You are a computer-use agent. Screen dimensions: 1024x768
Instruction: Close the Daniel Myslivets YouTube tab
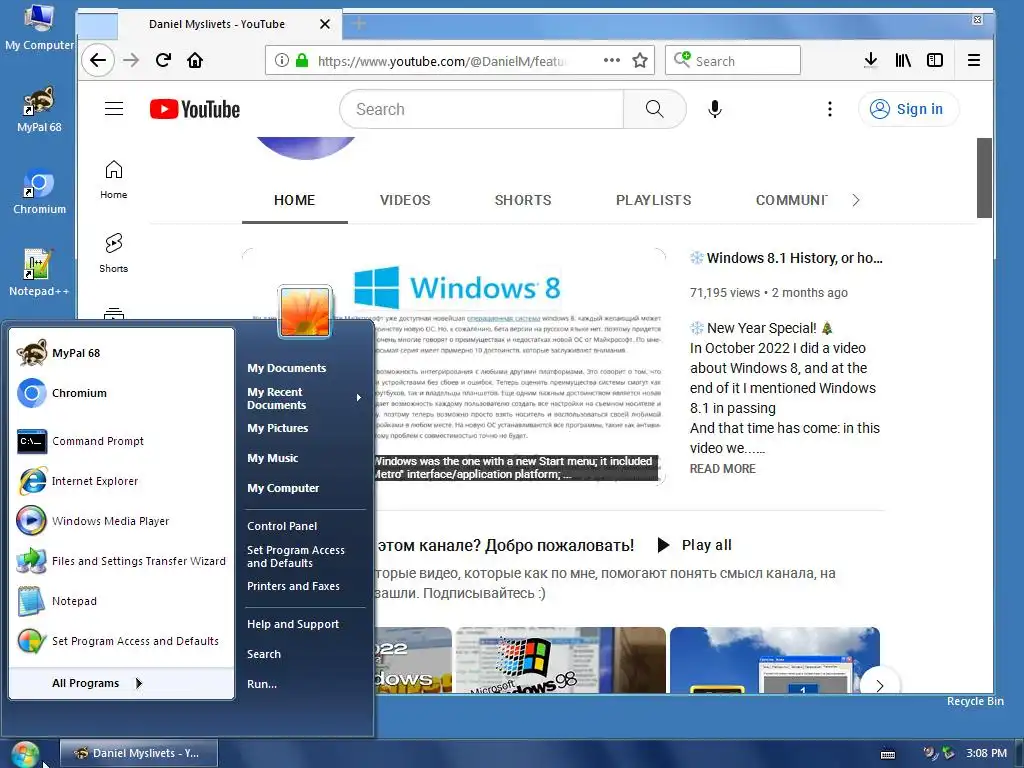(x=325, y=24)
